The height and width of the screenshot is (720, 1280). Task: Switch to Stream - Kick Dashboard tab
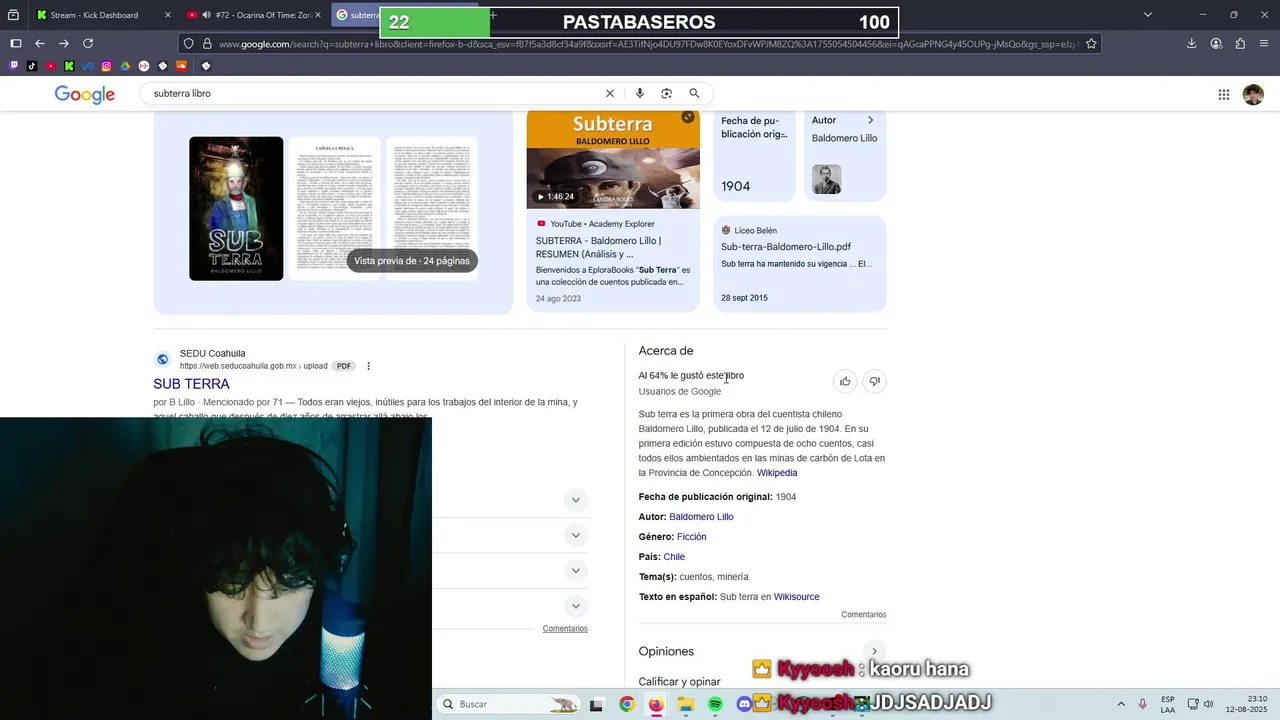[x=95, y=15]
